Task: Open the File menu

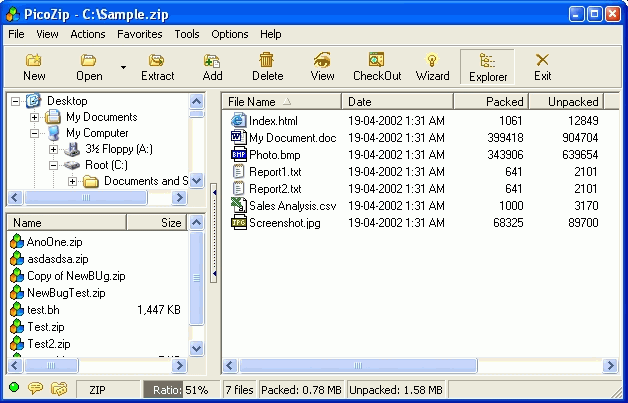Action: point(16,34)
